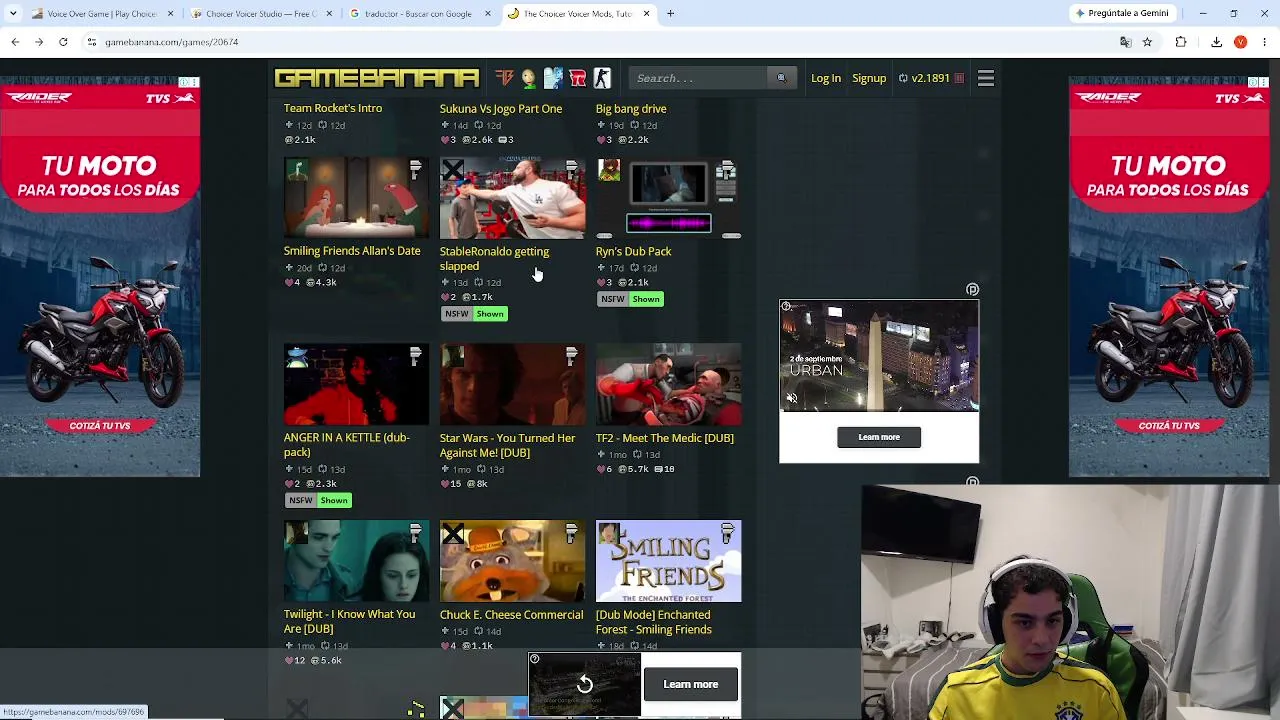The height and width of the screenshot is (720, 1280).
Task: Click the Signup link
Action: [869, 78]
